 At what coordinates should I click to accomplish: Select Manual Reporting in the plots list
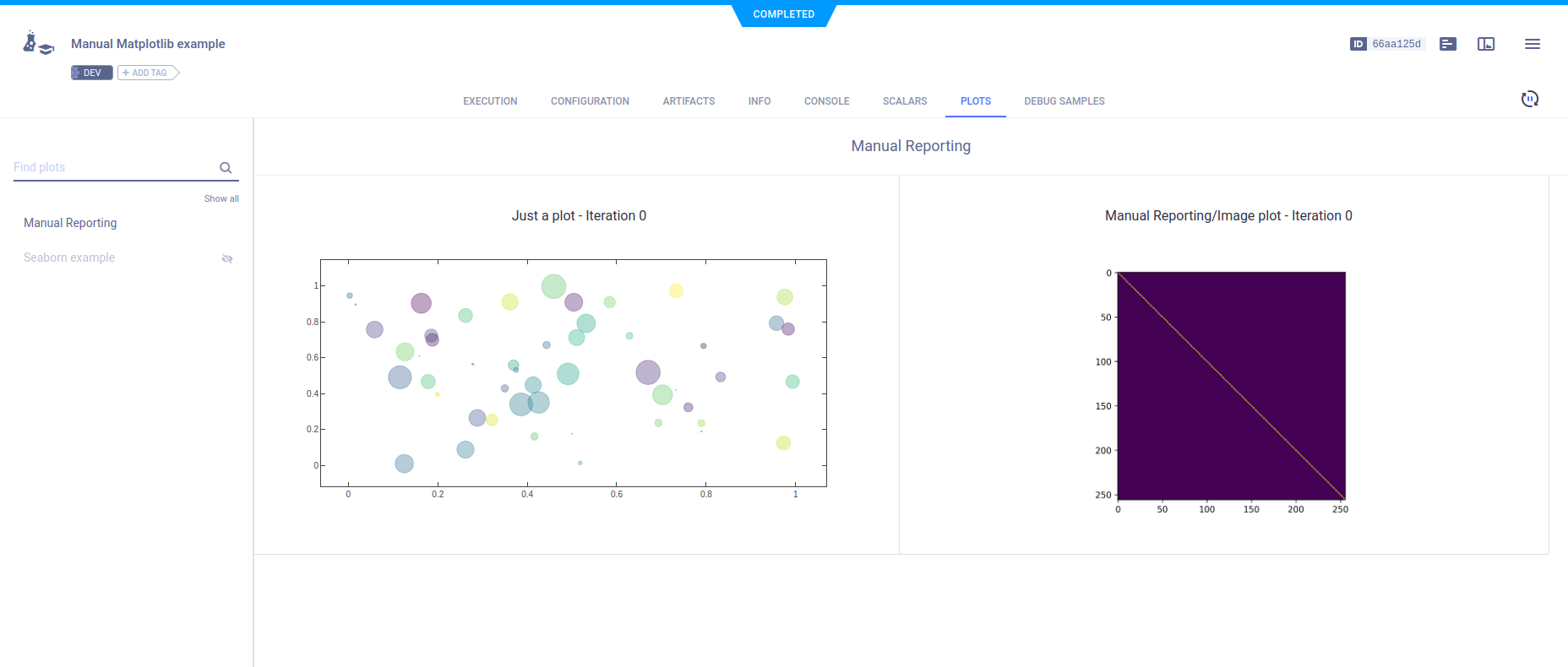click(x=70, y=223)
